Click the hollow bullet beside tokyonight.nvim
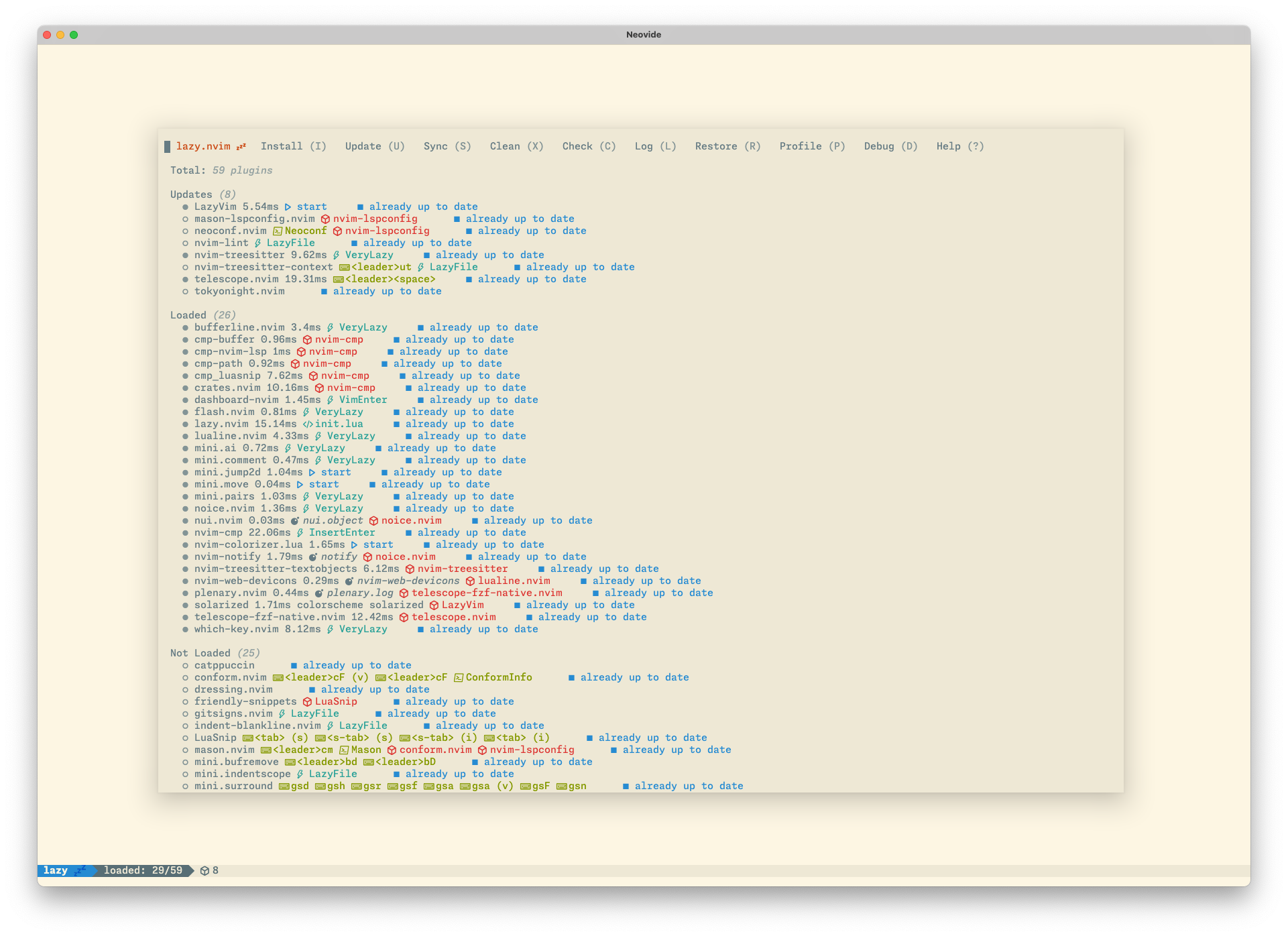 point(185,292)
